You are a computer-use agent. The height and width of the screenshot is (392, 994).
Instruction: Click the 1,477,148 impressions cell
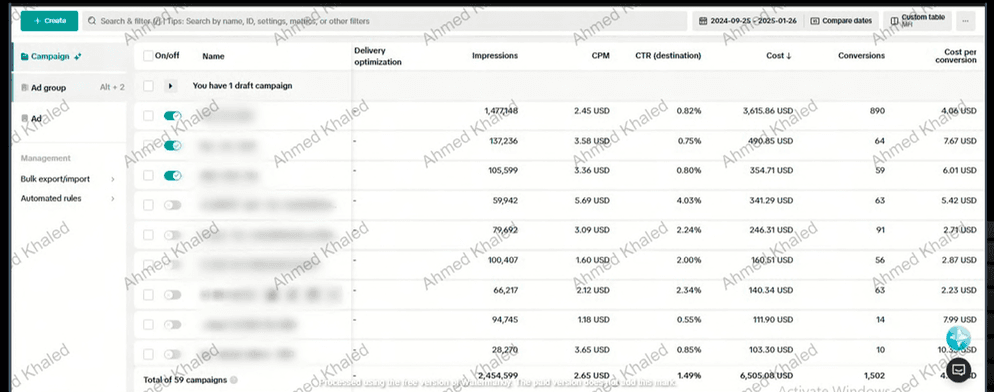pos(501,111)
